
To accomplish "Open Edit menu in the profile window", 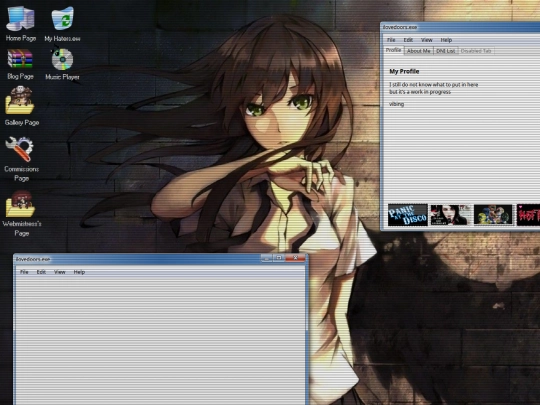I will click(408, 40).
